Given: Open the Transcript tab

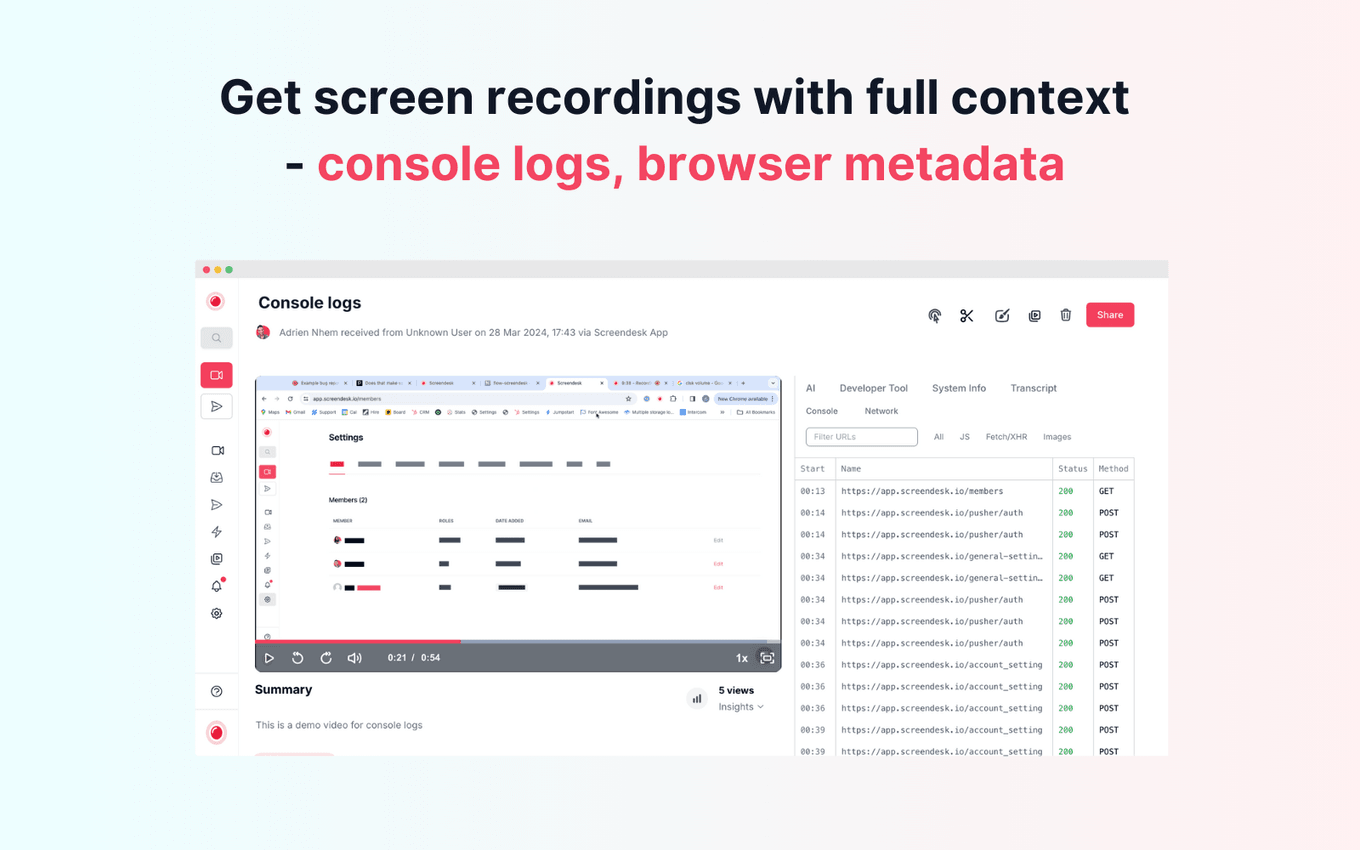Looking at the screenshot, I should point(1033,388).
